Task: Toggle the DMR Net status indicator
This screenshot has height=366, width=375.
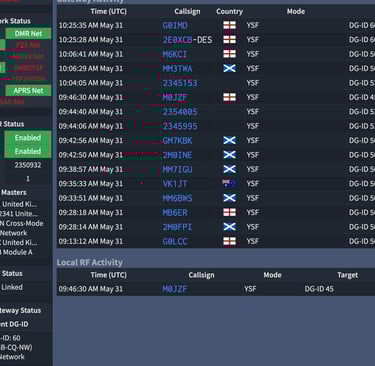Action: (x=28, y=33)
